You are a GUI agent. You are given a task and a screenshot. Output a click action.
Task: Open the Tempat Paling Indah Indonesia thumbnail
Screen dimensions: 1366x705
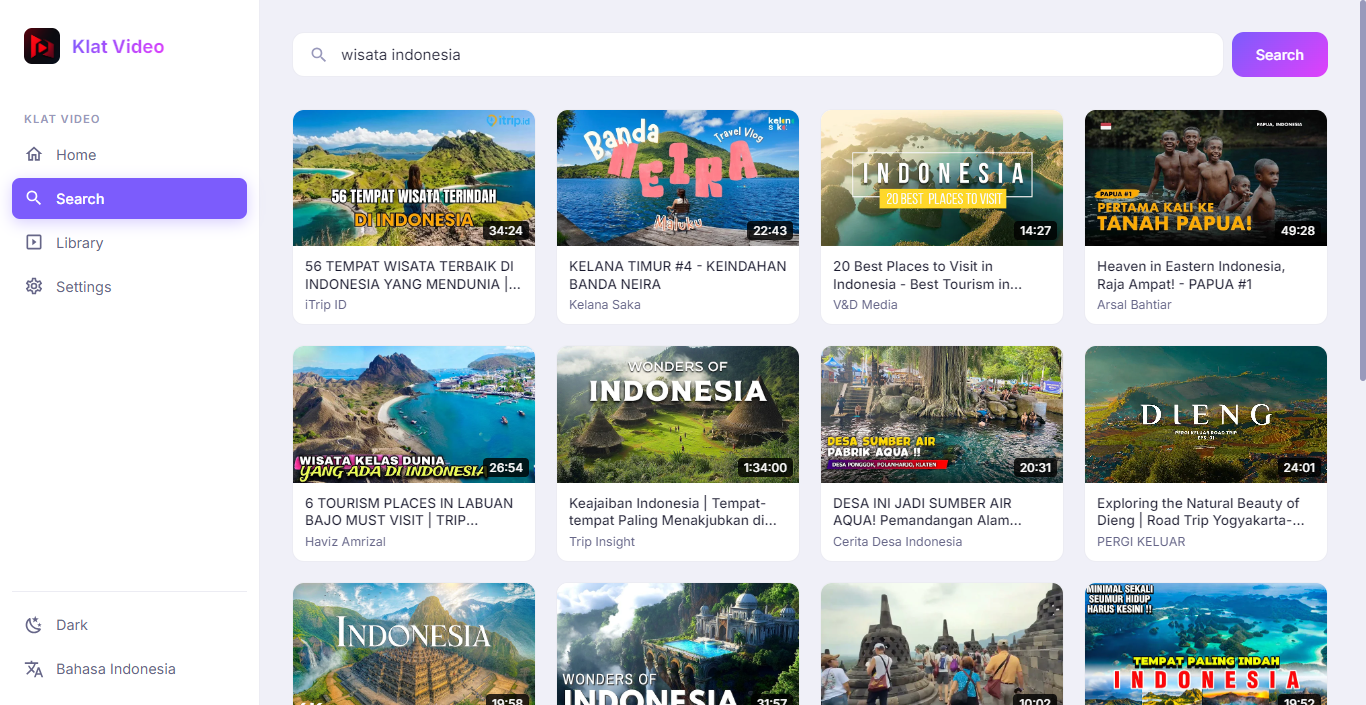[1206, 644]
